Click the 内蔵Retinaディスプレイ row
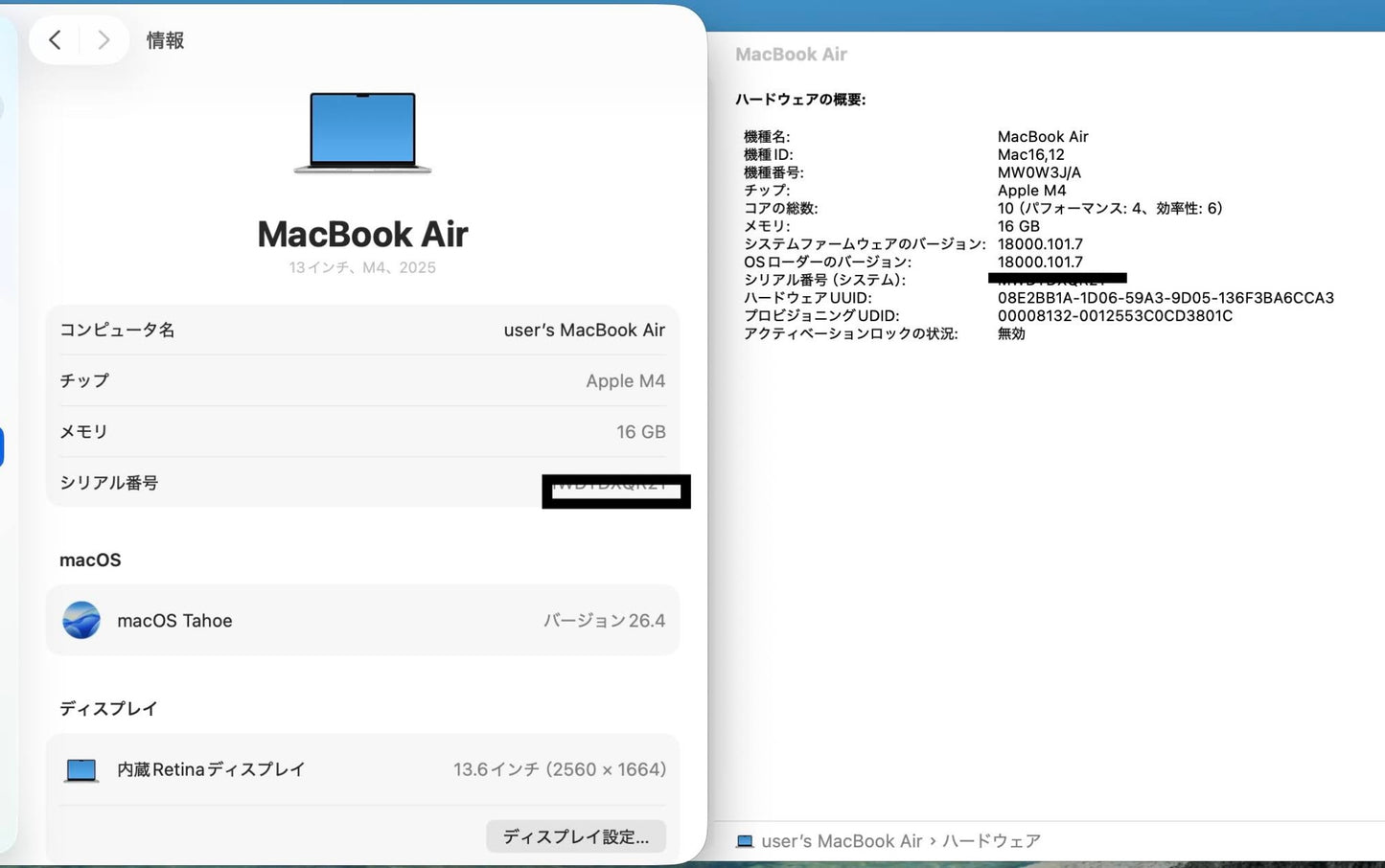Screen dimensions: 1385x868 [x=362, y=769]
